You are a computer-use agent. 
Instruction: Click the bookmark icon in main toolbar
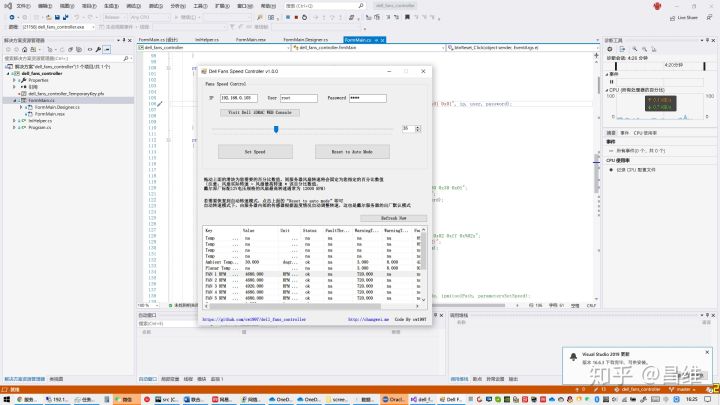(x=407, y=17)
